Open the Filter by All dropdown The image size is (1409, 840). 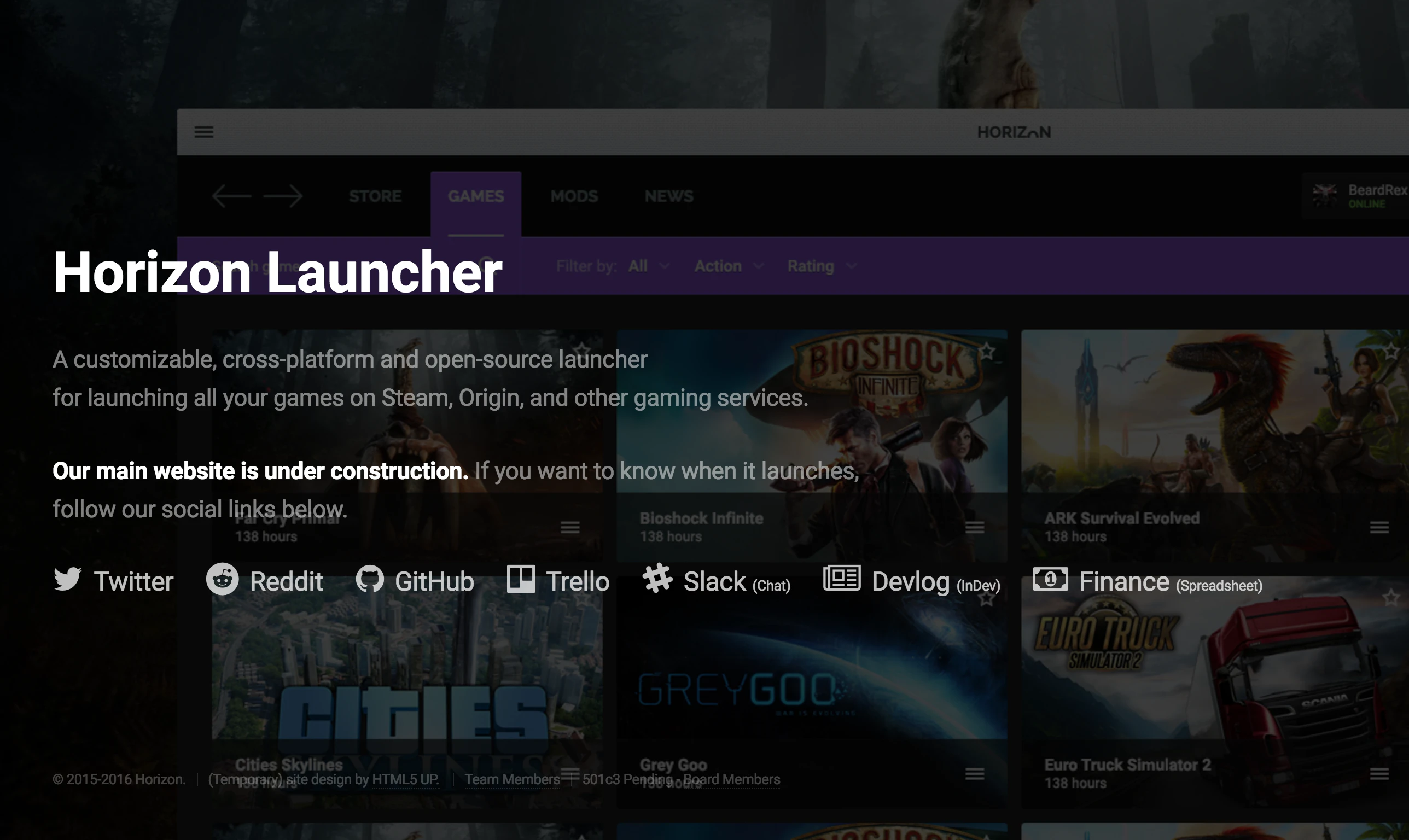click(648, 265)
